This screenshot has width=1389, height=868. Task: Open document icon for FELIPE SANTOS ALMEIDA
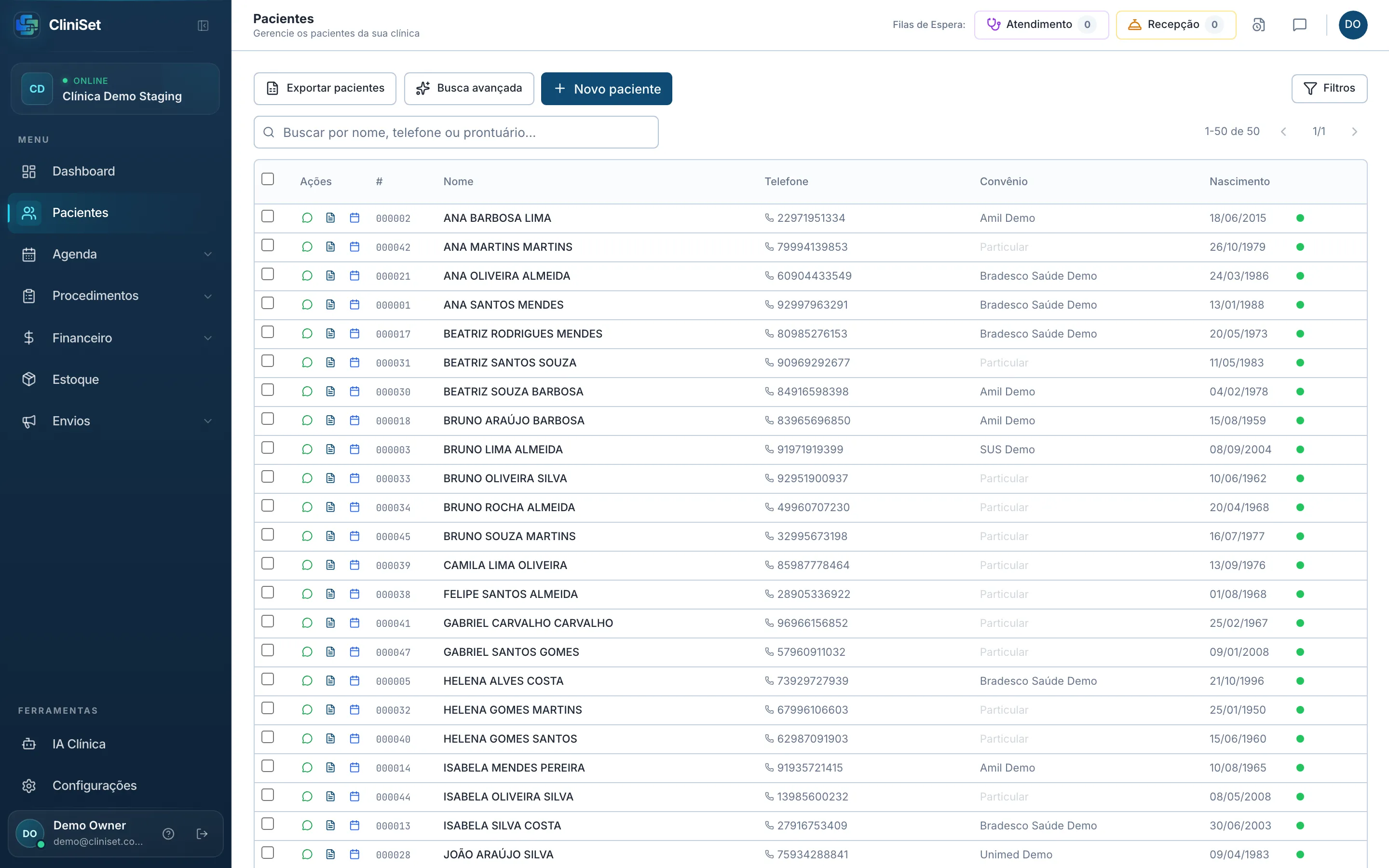coord(330,594)
